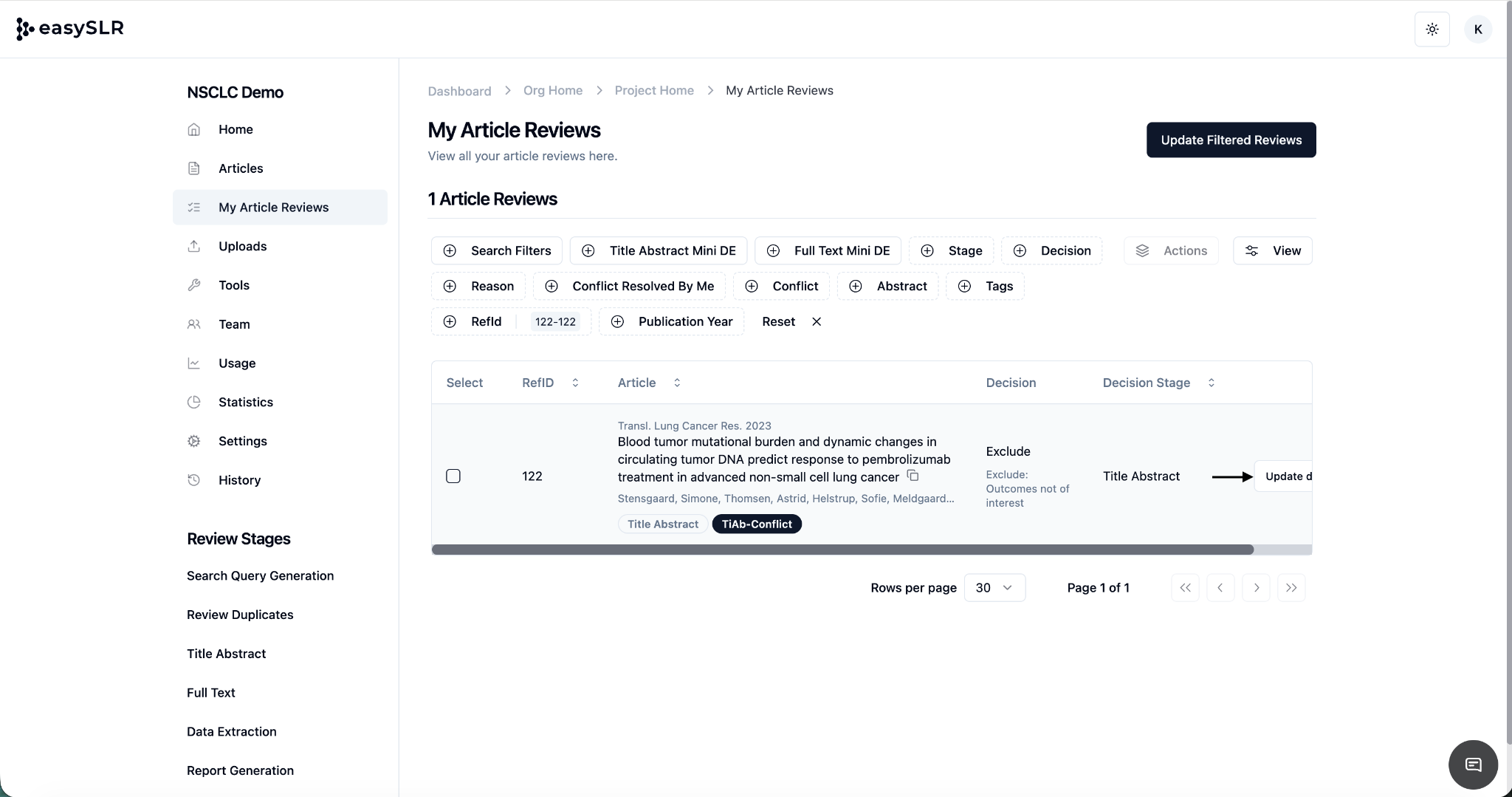Image resolution: width=1512 pixels, height=797 pixels.
Task: Click the horizontal table scrollbar
Action: coord(842,550)
